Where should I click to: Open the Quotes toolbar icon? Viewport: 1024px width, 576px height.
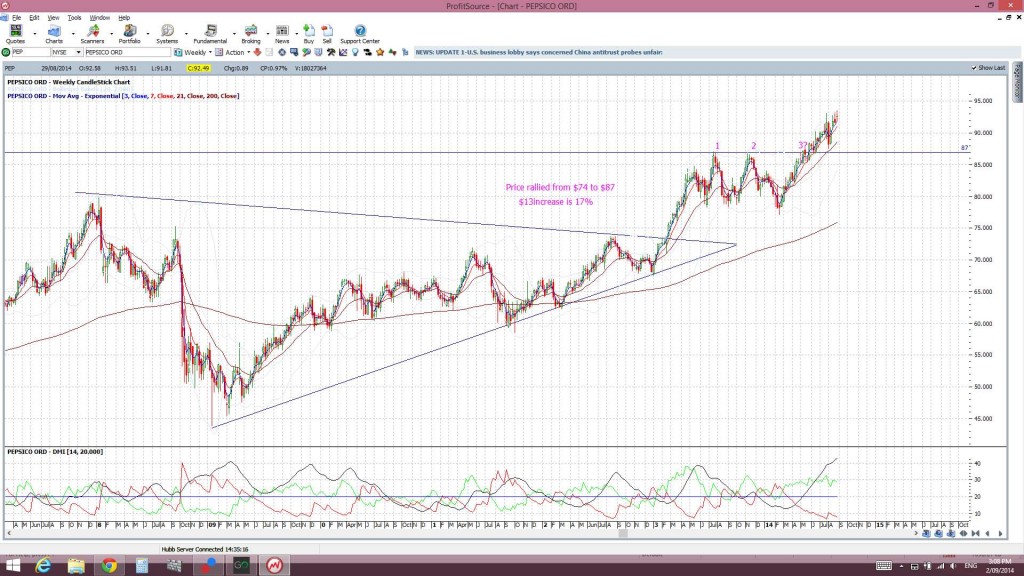tap(15, 34)
